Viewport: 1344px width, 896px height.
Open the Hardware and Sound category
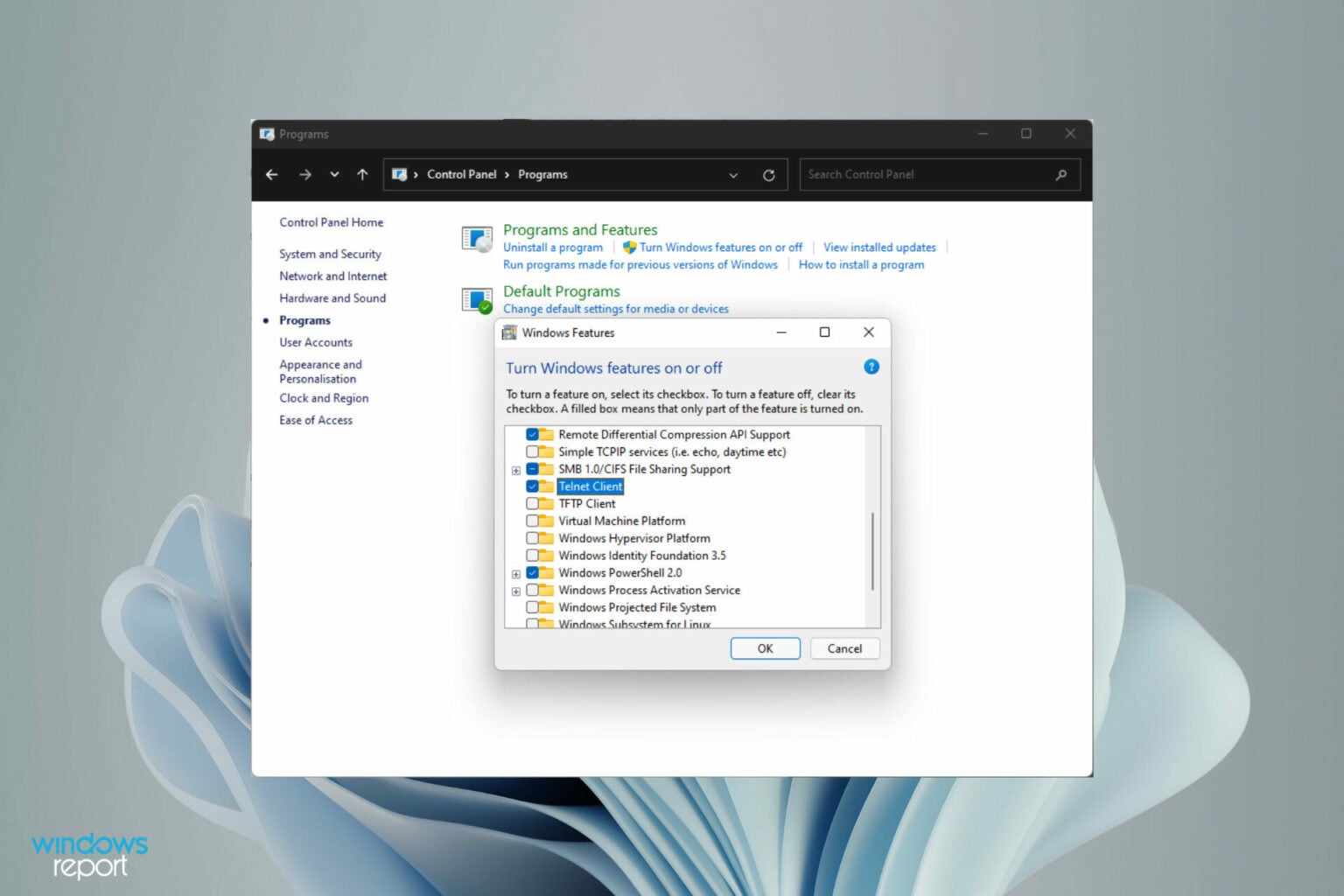[x=332, y=297]
